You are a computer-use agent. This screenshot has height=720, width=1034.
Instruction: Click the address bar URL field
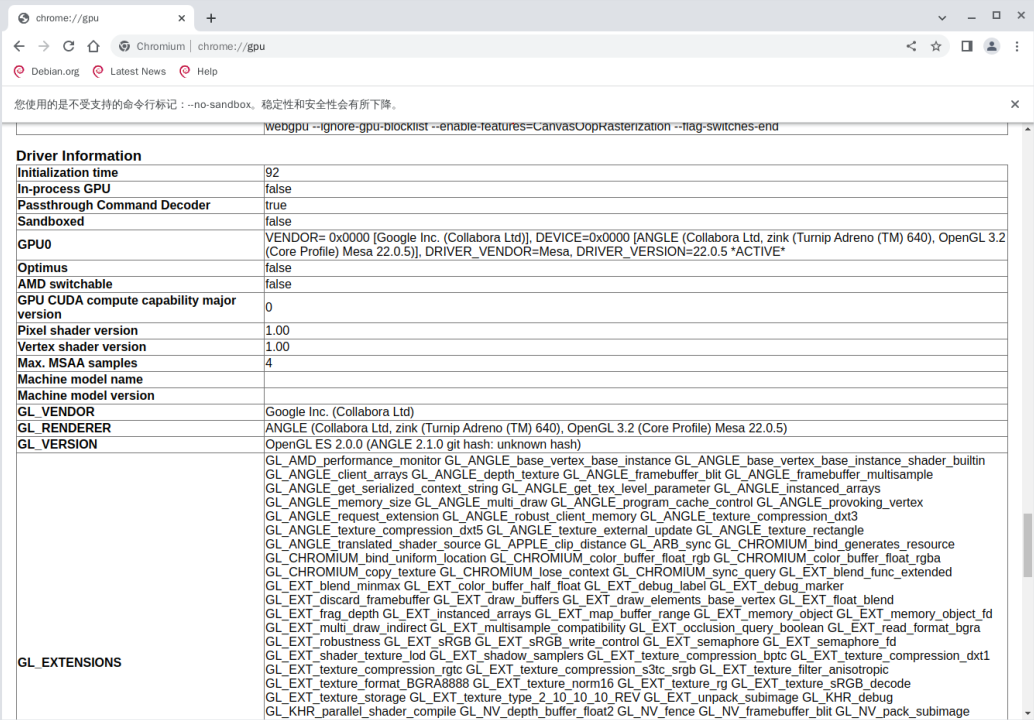[500, 46]
